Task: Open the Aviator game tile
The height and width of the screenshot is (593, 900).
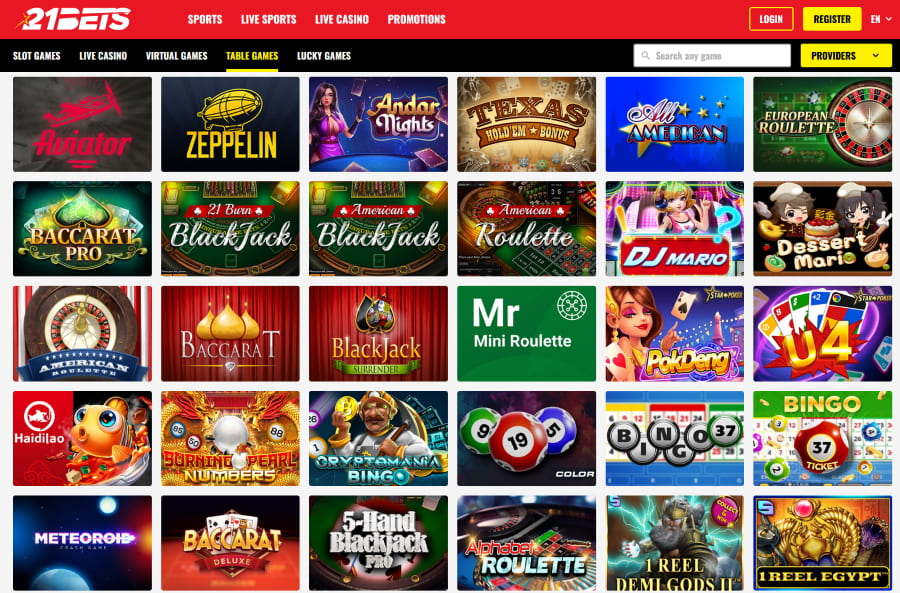Action: [83, 125]
